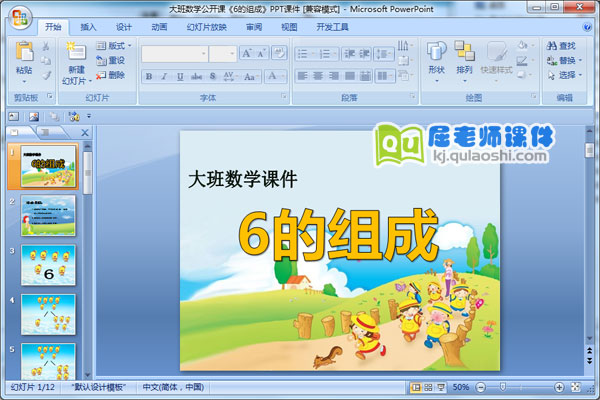600x400 pixels.
Task: Click the Text Direction icon
Action: click(x=404, y=46)
